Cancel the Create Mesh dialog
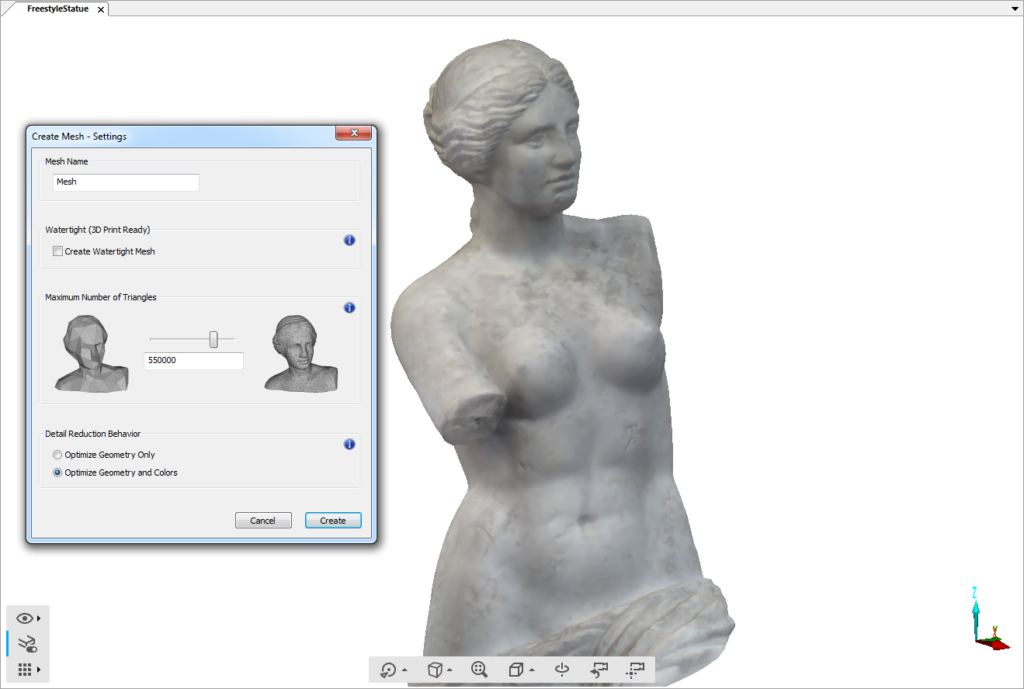 click(x=263, y=520)
